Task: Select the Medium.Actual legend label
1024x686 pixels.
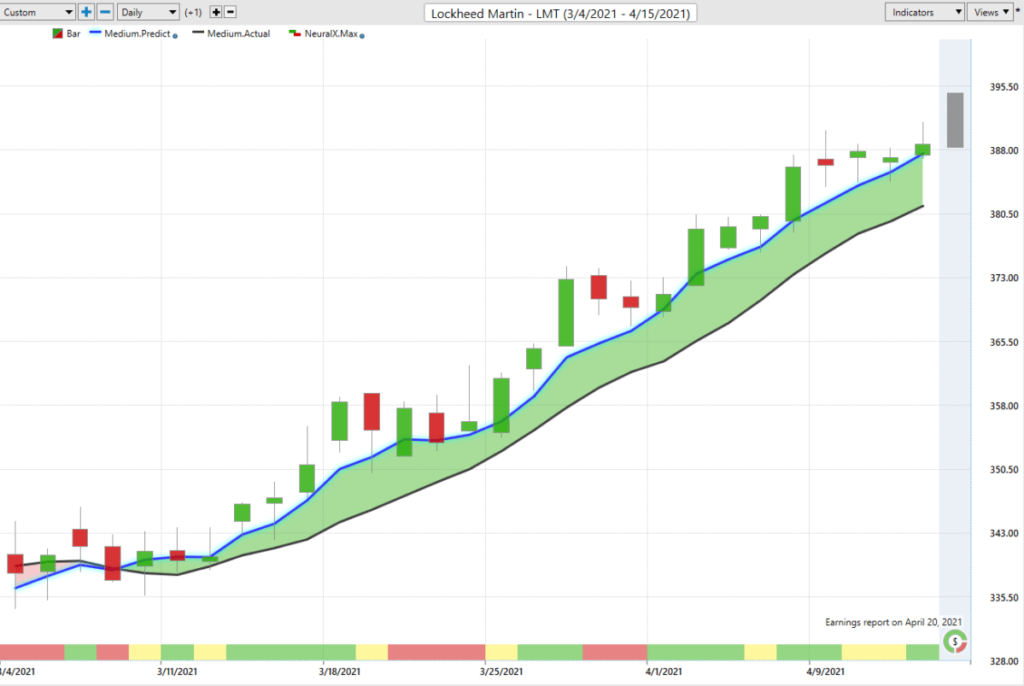Action: coord(238,33)
